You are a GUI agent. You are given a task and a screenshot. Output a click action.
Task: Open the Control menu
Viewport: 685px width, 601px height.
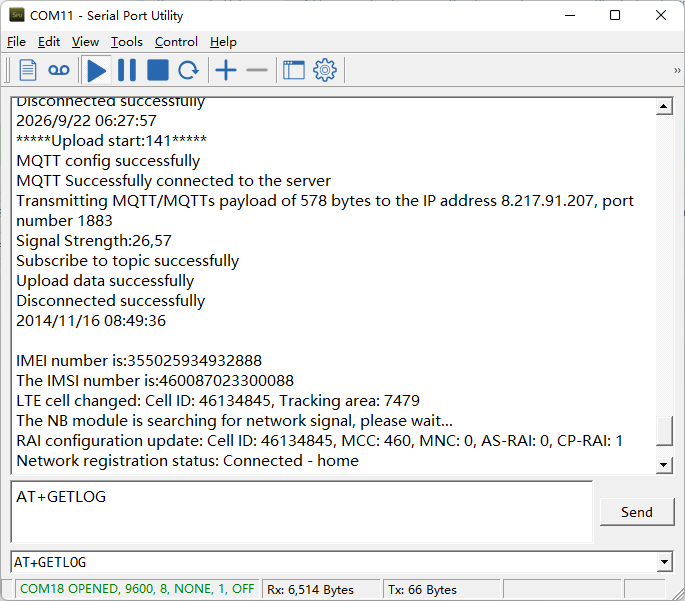coord(176,42)
